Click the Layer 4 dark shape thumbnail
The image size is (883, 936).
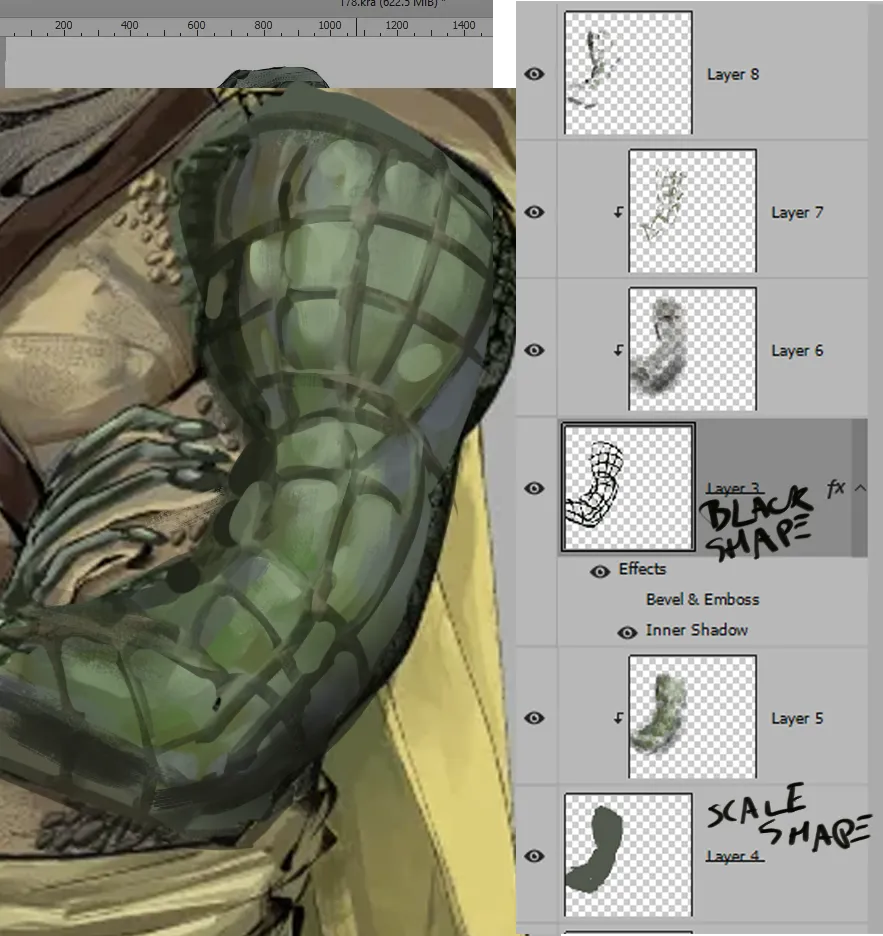coord(628,854)
